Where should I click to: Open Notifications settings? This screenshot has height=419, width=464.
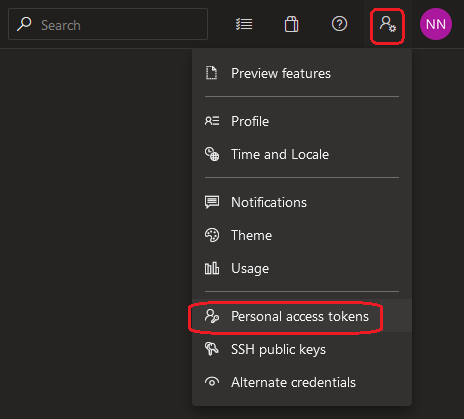[302, 202]
